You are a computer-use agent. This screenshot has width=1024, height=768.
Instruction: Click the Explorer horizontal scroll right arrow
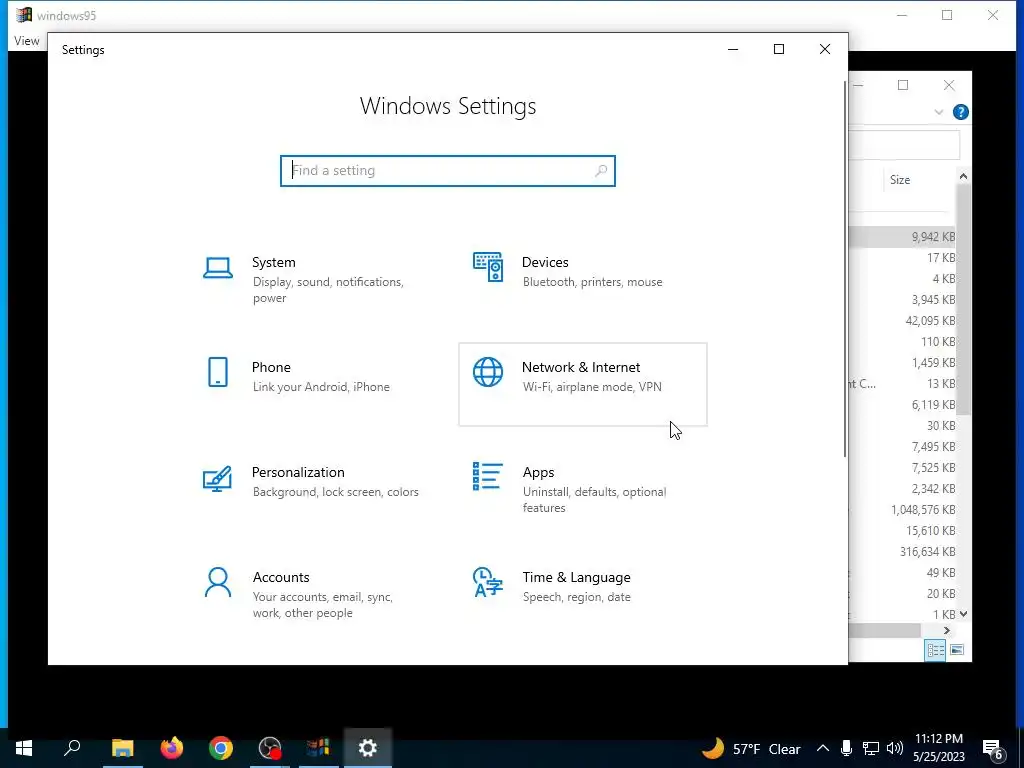coord(946,630)
